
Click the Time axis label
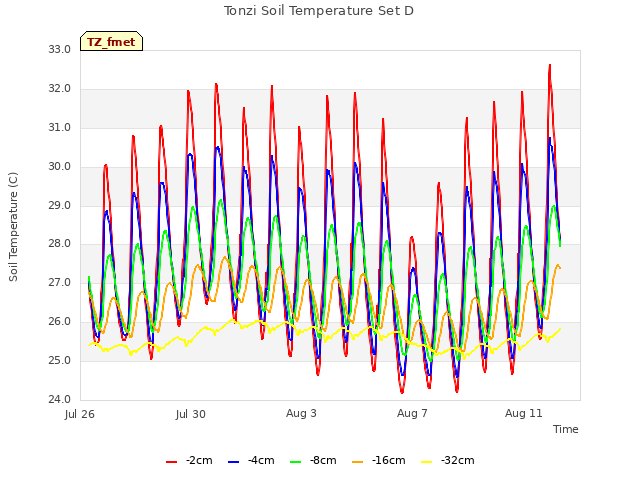pos(565,429)
